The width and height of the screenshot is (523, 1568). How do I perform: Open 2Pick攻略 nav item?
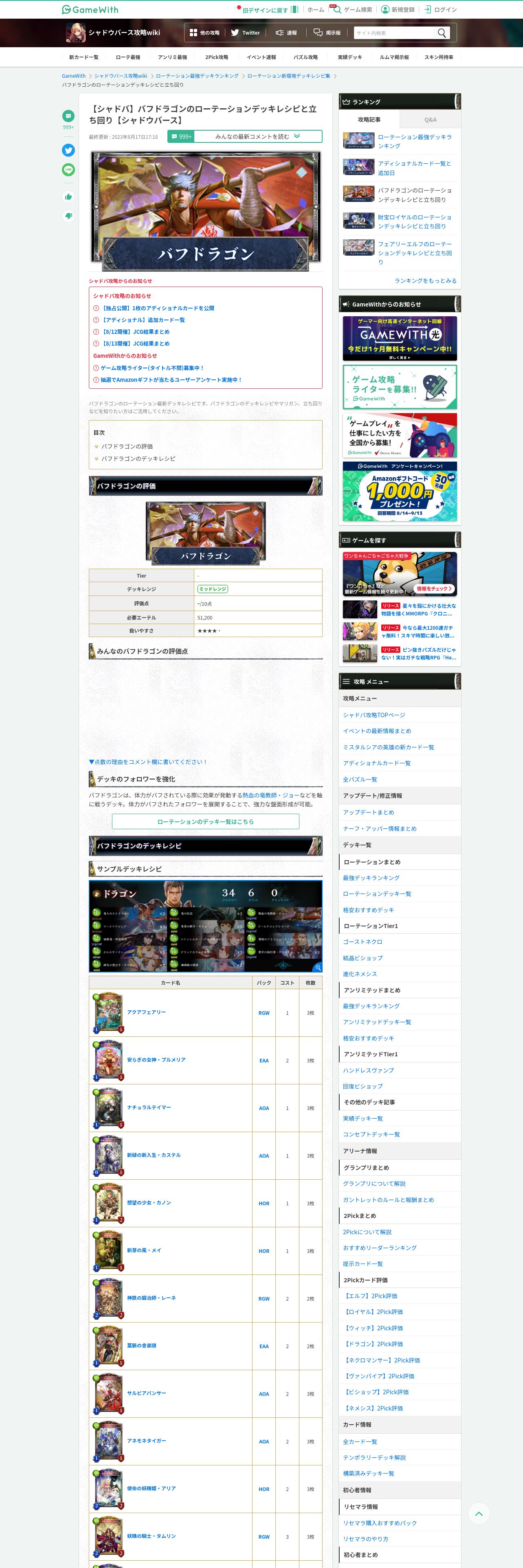tap(217, 57)
